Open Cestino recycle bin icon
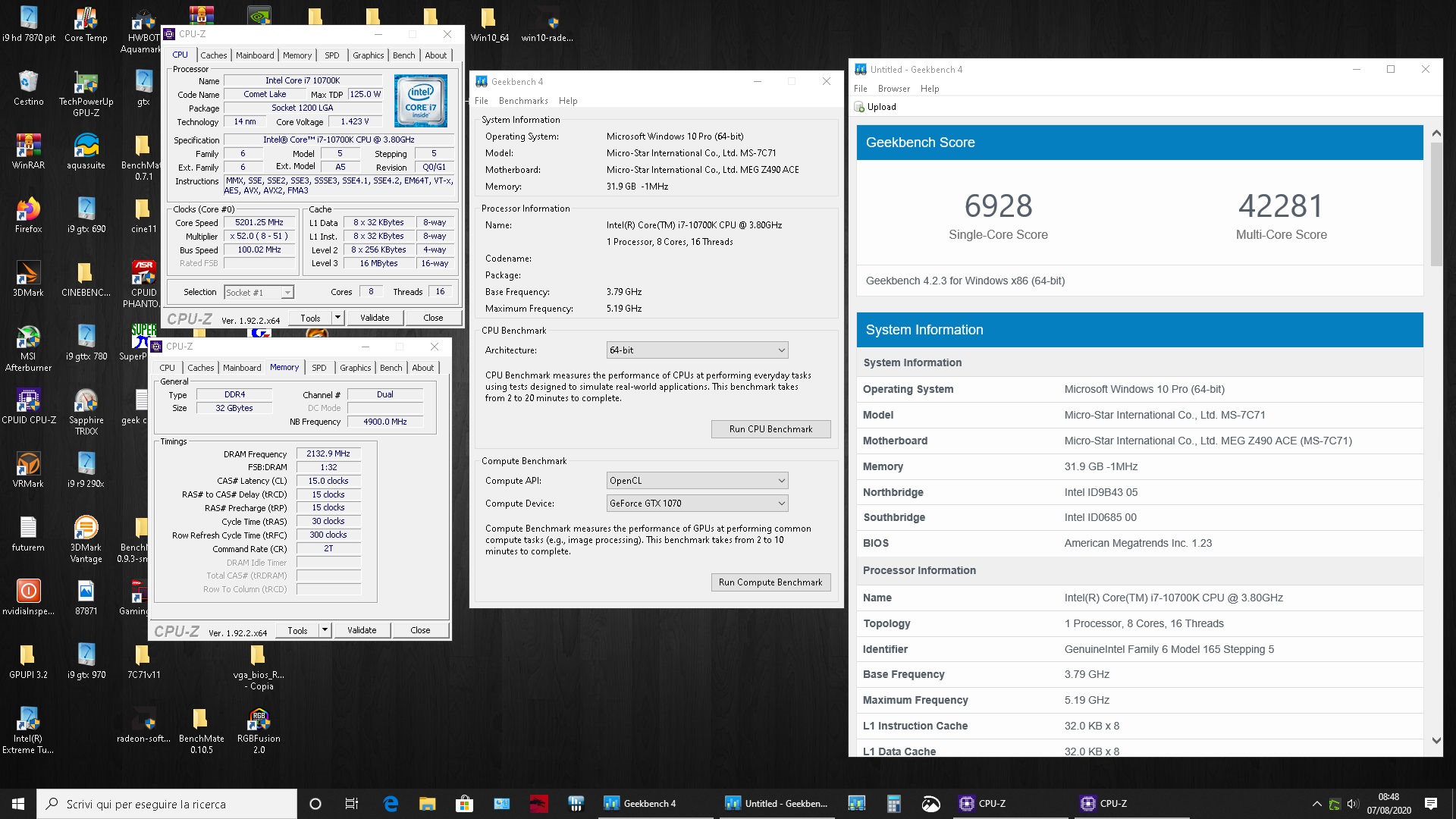Image resolution: width=1456 pixels, height=819 pixels. (x=28, y=88)
